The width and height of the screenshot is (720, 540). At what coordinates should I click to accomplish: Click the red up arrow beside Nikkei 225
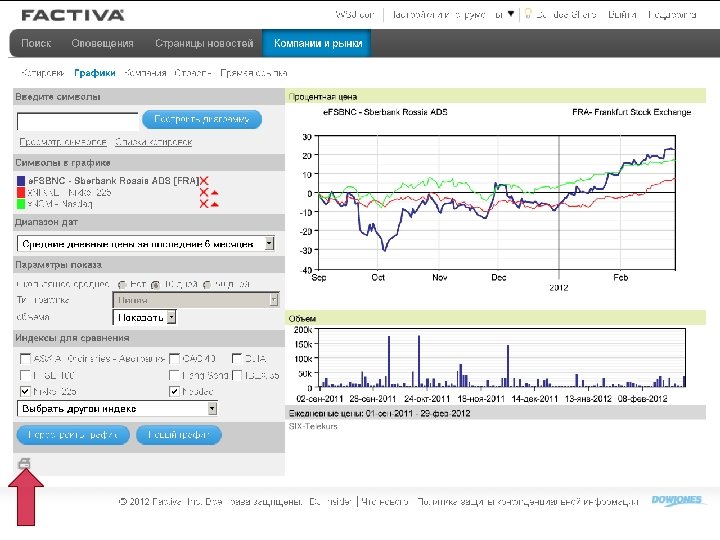(214, 192)
